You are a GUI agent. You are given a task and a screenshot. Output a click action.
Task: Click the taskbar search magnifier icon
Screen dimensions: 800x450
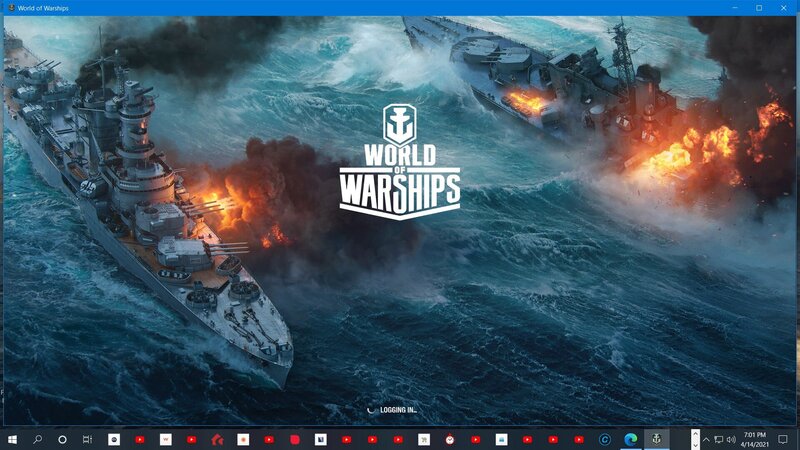38,439
